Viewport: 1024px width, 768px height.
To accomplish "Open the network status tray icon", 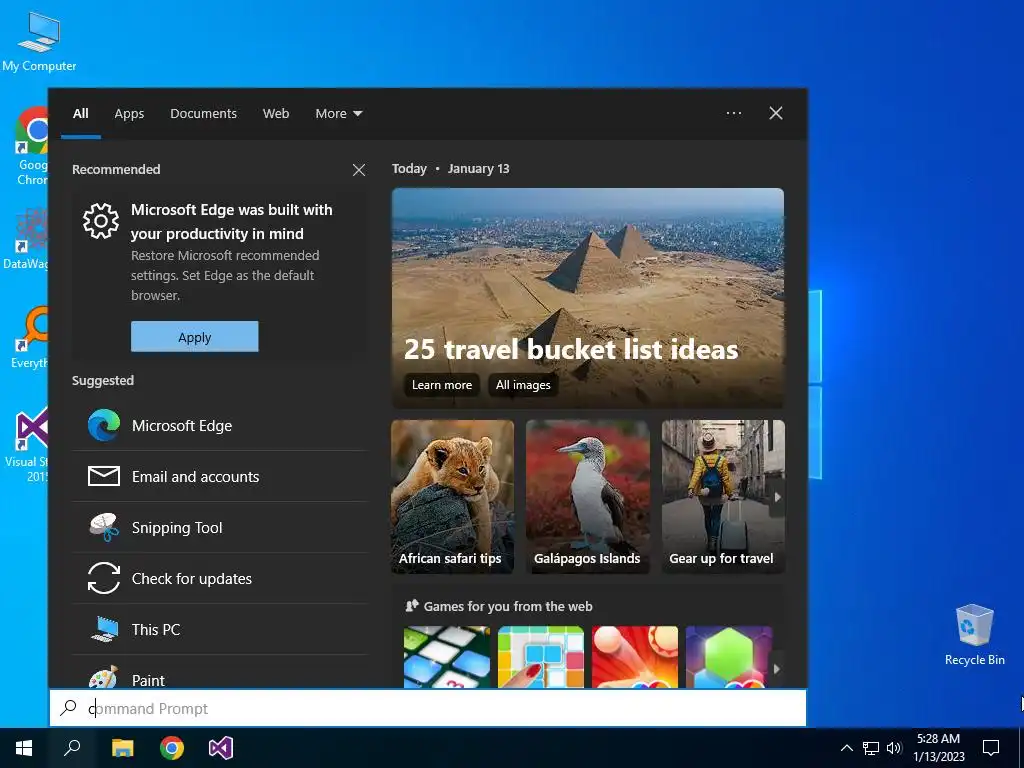I will coord(871,748).
